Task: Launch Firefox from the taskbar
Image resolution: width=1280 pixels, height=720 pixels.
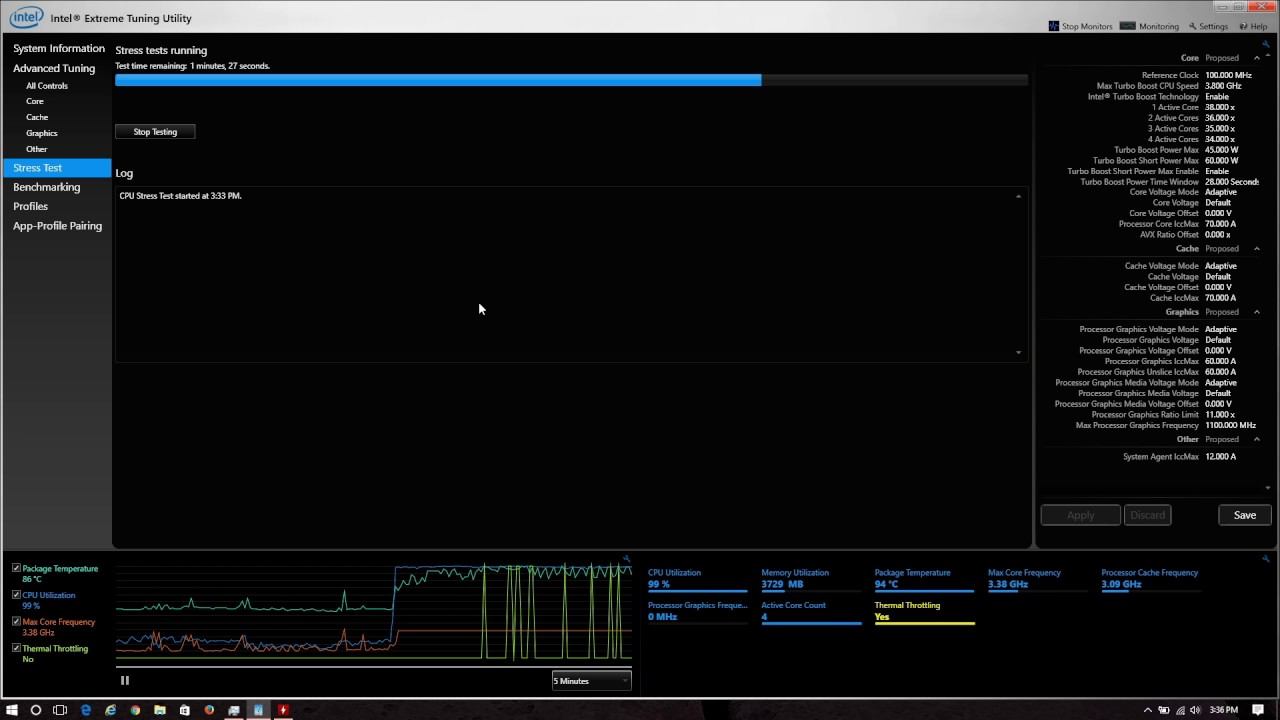Action: pyautogui.click(x=209, y=710)
